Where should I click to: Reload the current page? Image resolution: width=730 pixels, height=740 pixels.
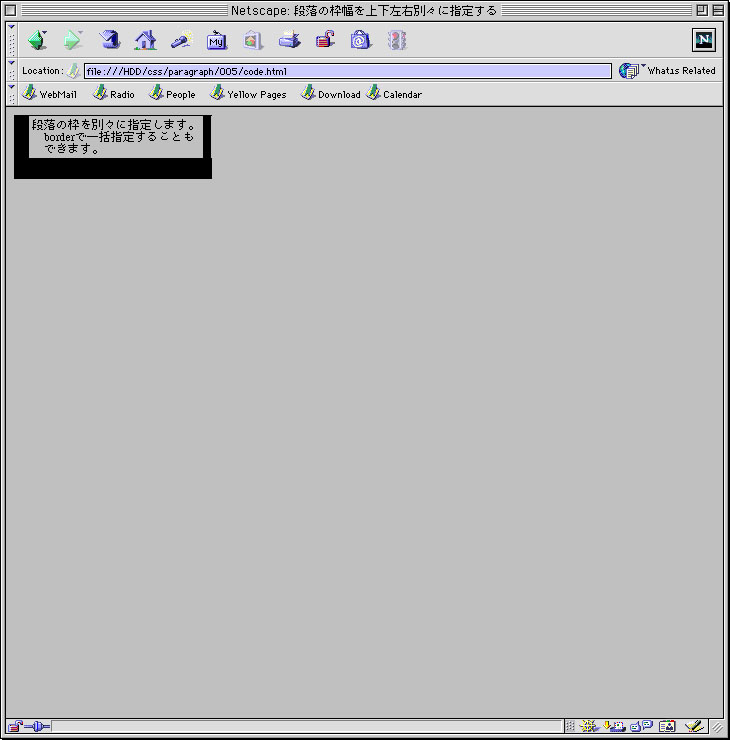tap(109, 41)
